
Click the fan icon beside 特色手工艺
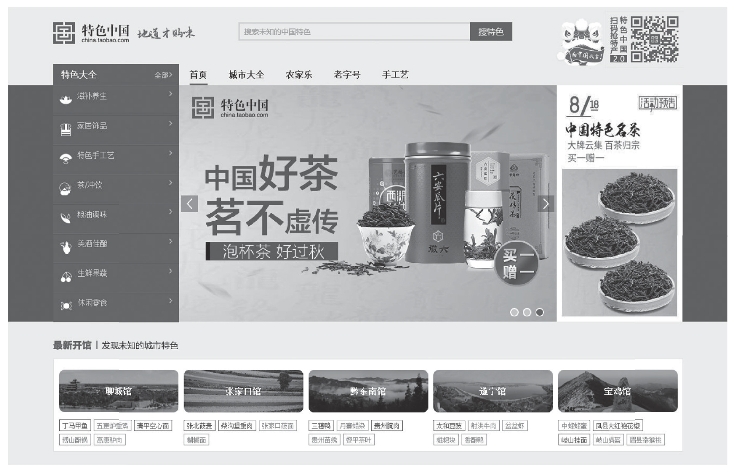tap(66, 159)
